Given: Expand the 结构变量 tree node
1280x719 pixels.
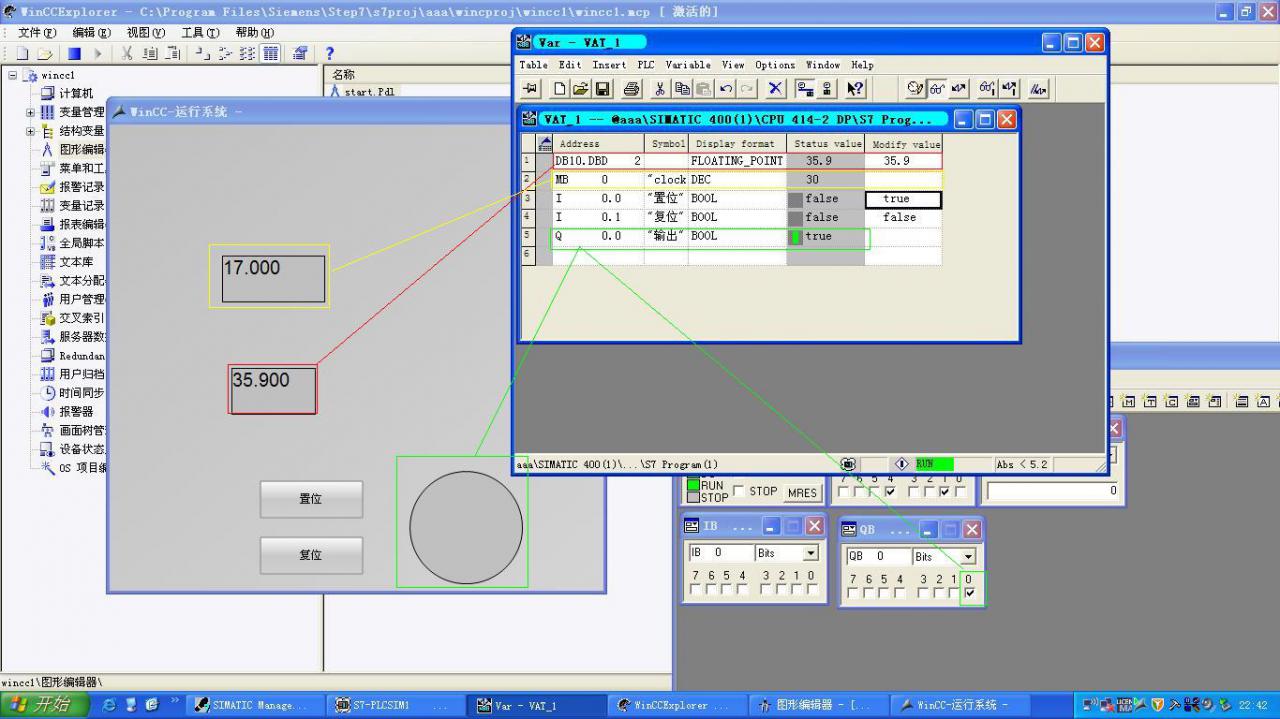Looking at the screenshot, I should (30, 131).
